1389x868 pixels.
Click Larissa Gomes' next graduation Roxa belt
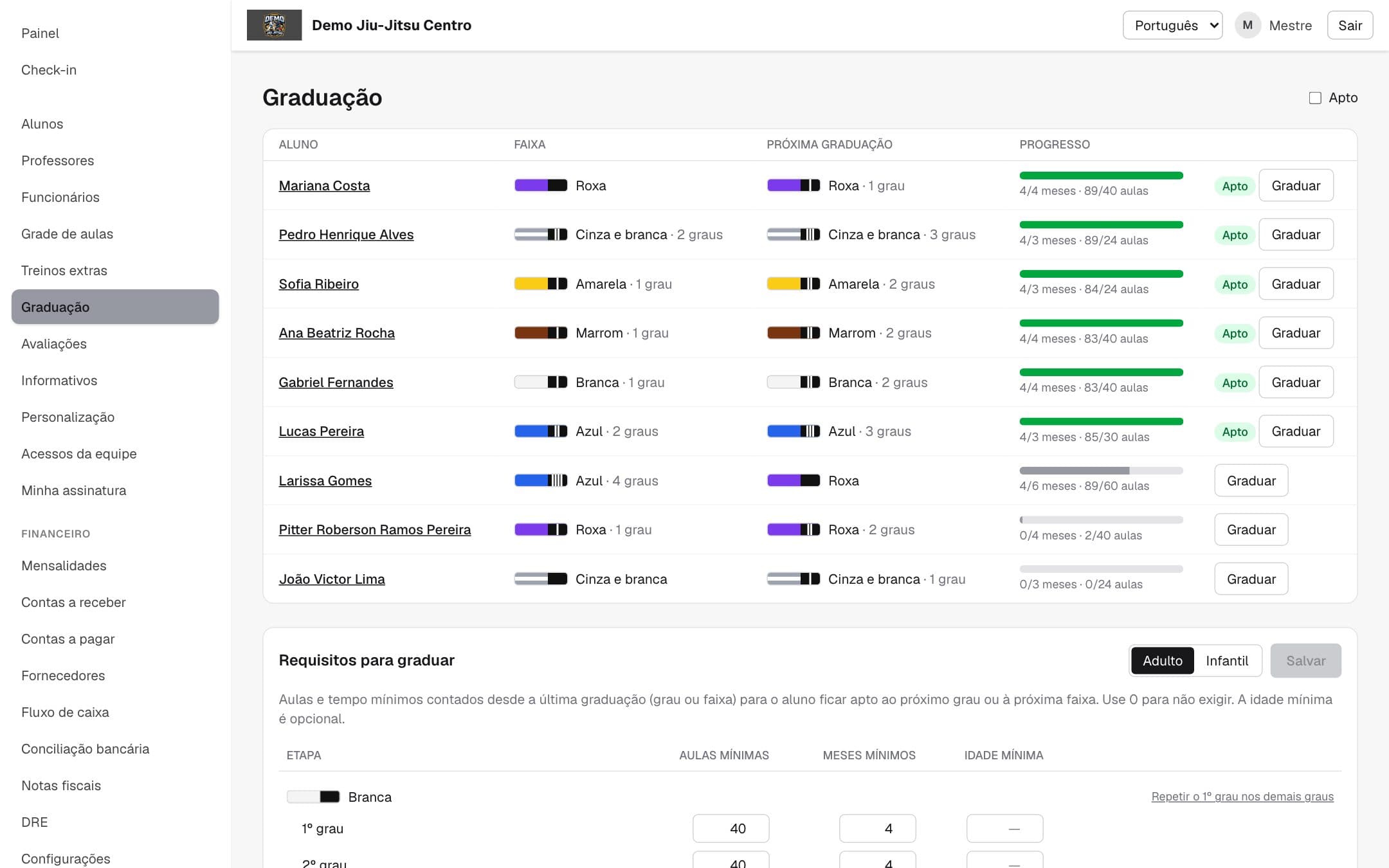point(794,480)
